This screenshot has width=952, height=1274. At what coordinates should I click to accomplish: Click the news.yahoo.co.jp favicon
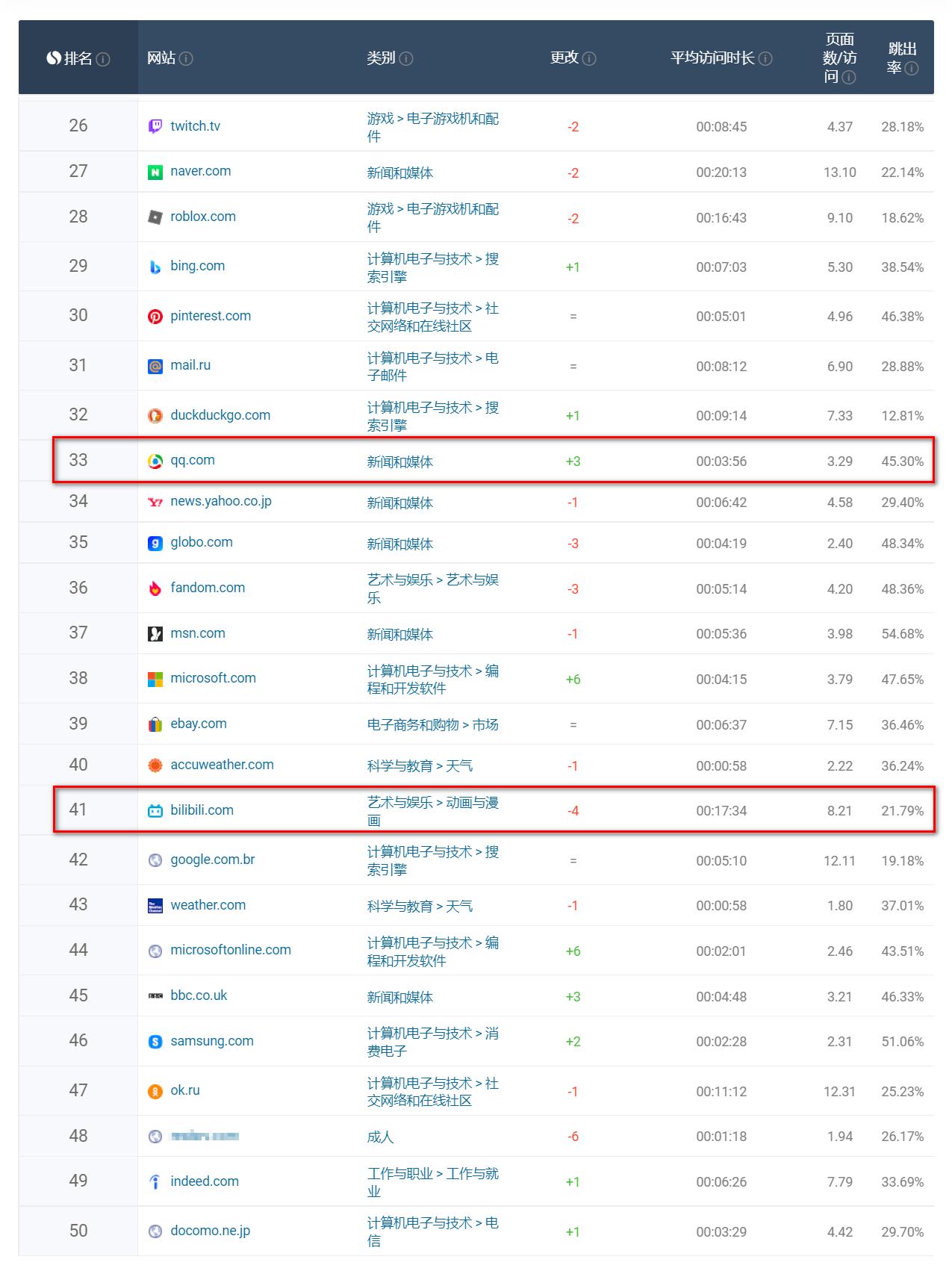click(155, 503)
